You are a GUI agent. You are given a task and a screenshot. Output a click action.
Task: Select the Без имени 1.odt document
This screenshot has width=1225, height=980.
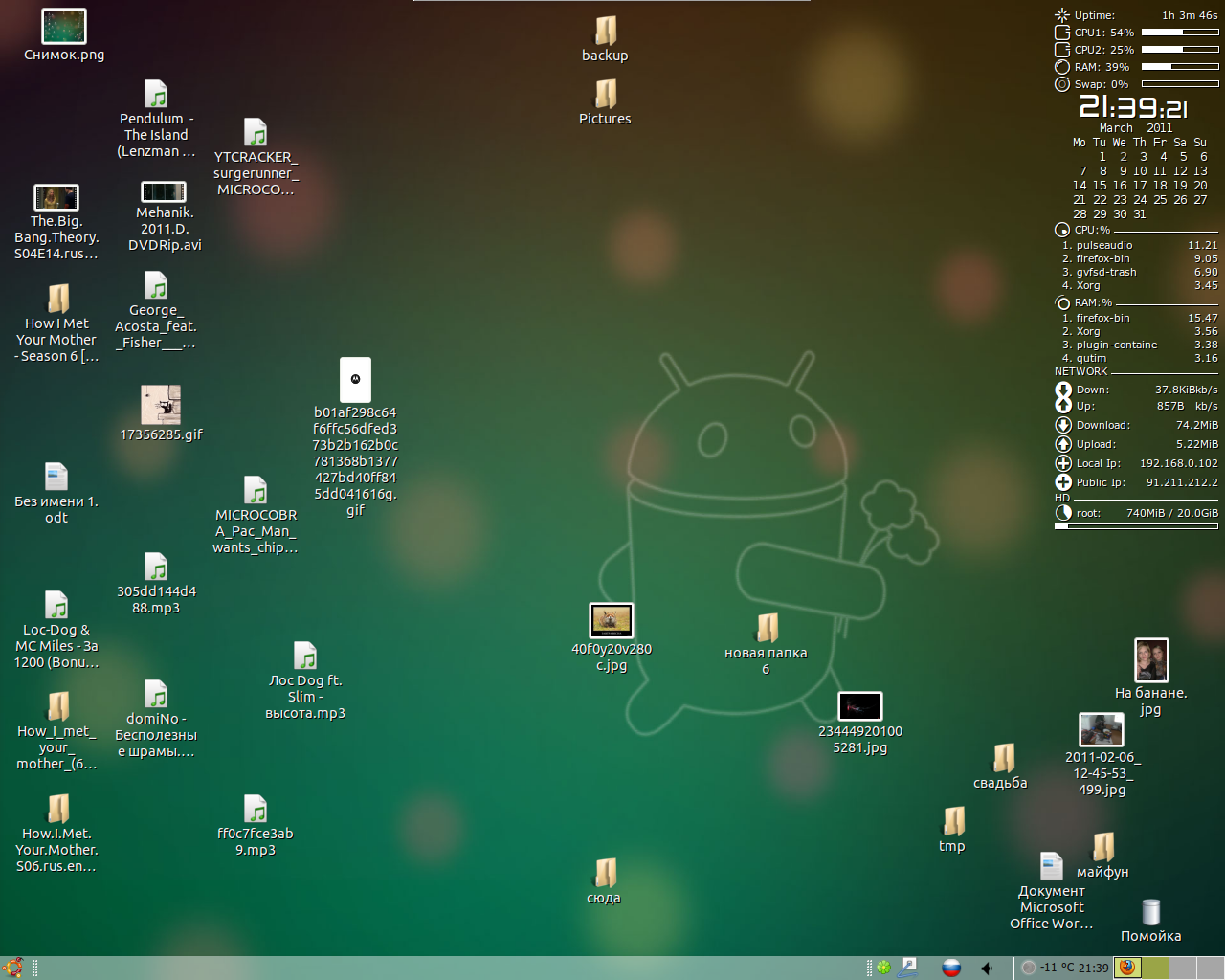tap(56, 494)
